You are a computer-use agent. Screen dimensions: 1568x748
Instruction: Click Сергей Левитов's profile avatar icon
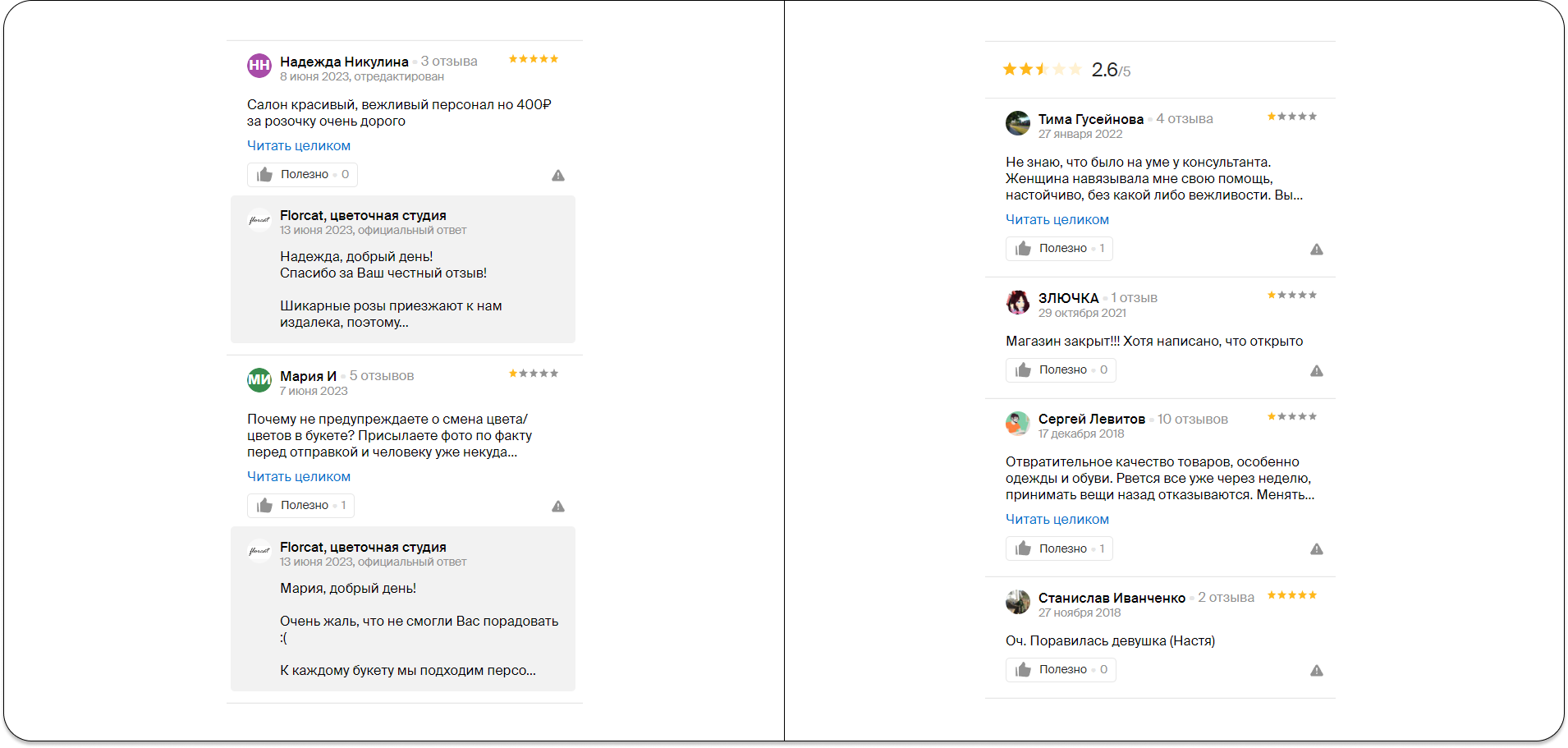1018,424
